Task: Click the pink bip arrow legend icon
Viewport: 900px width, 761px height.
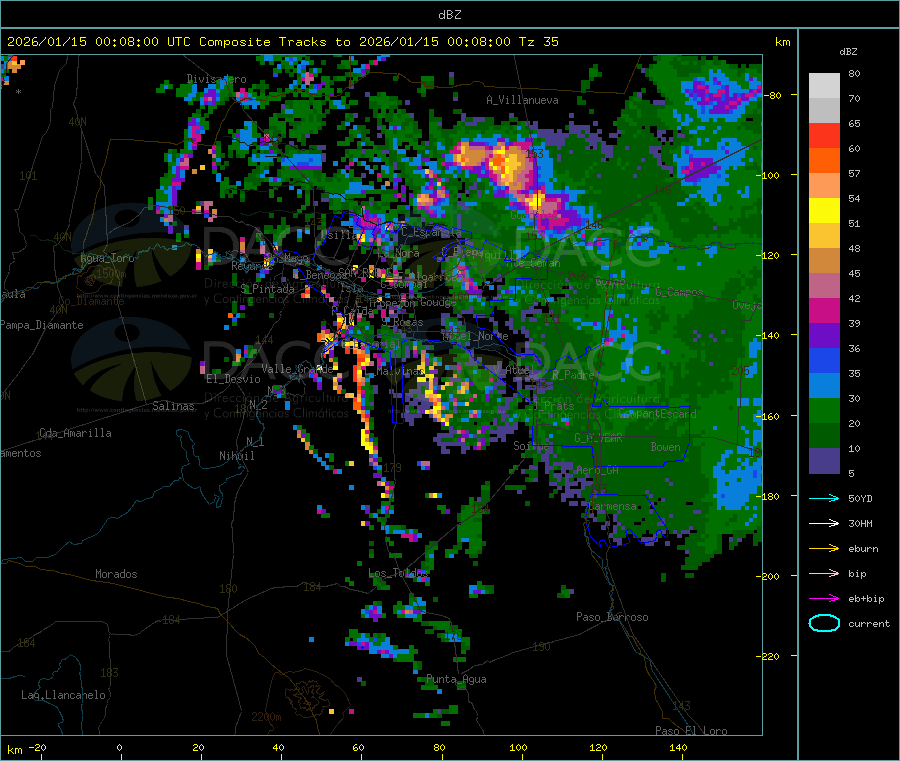Action: [x=824, y=573]
